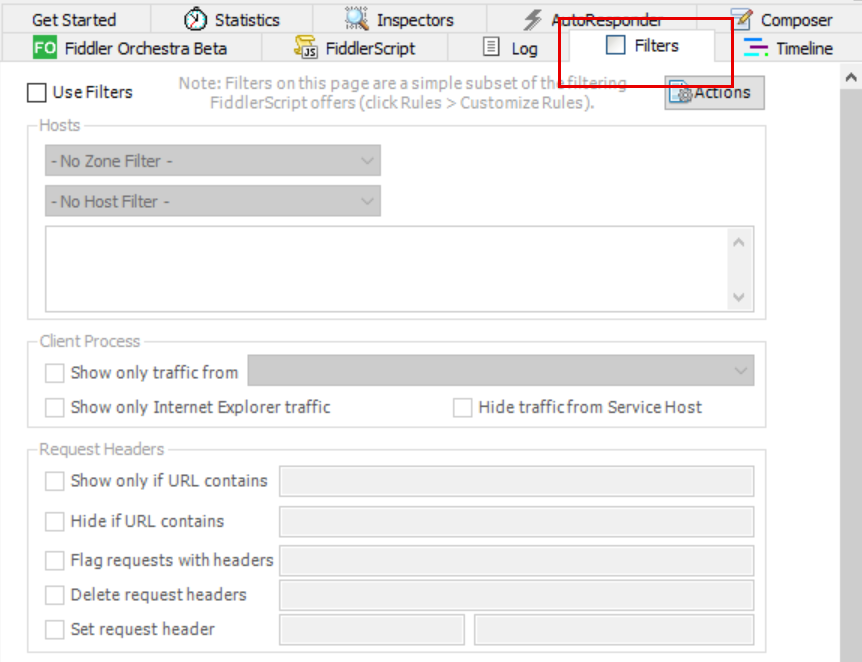The height and width of the screenshot is (662, 862).
Task: Enable the Use Filters checkbox
Action: (36, 92)
